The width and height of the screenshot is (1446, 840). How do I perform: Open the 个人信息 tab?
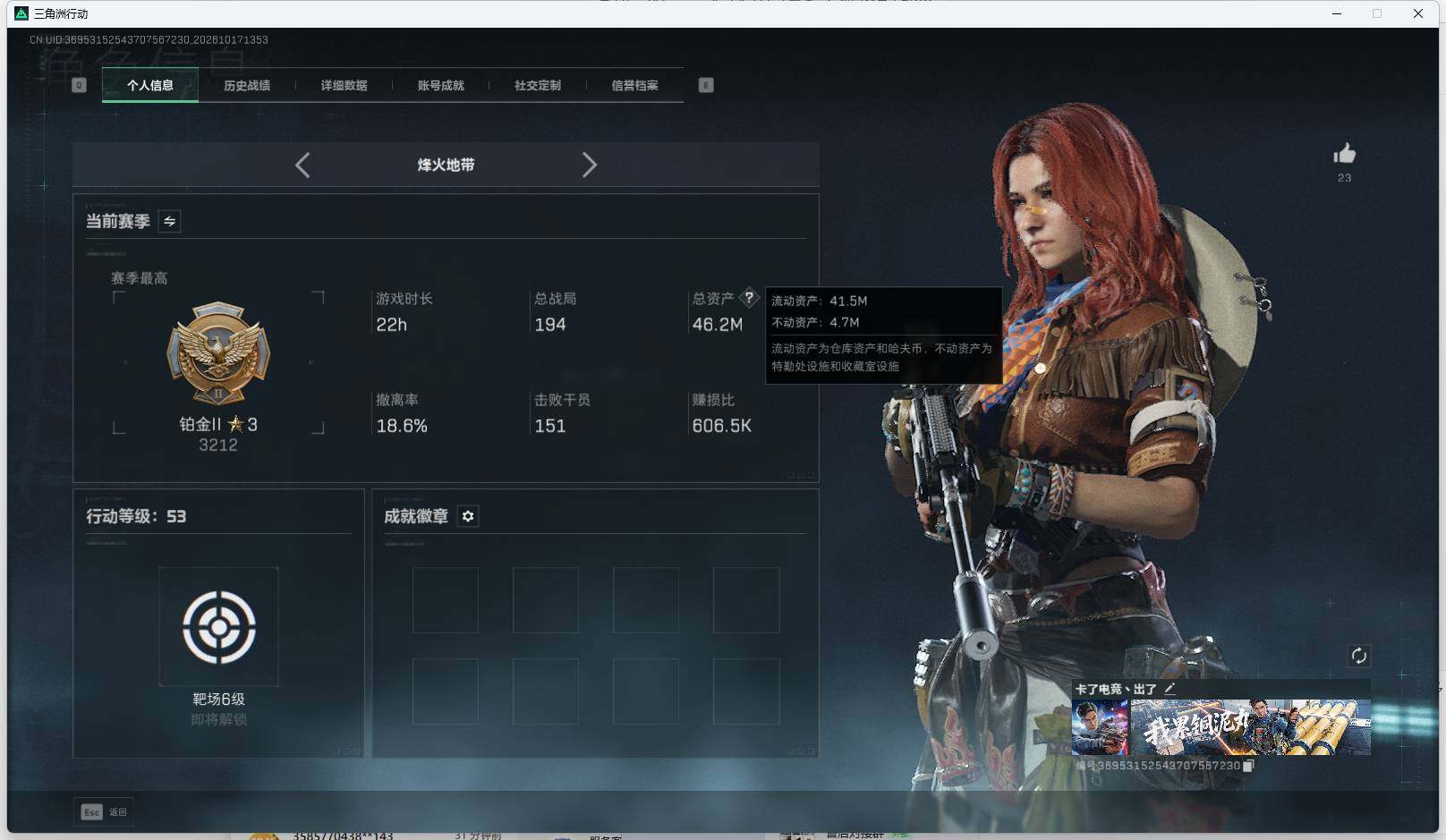(x=150, y=85)
